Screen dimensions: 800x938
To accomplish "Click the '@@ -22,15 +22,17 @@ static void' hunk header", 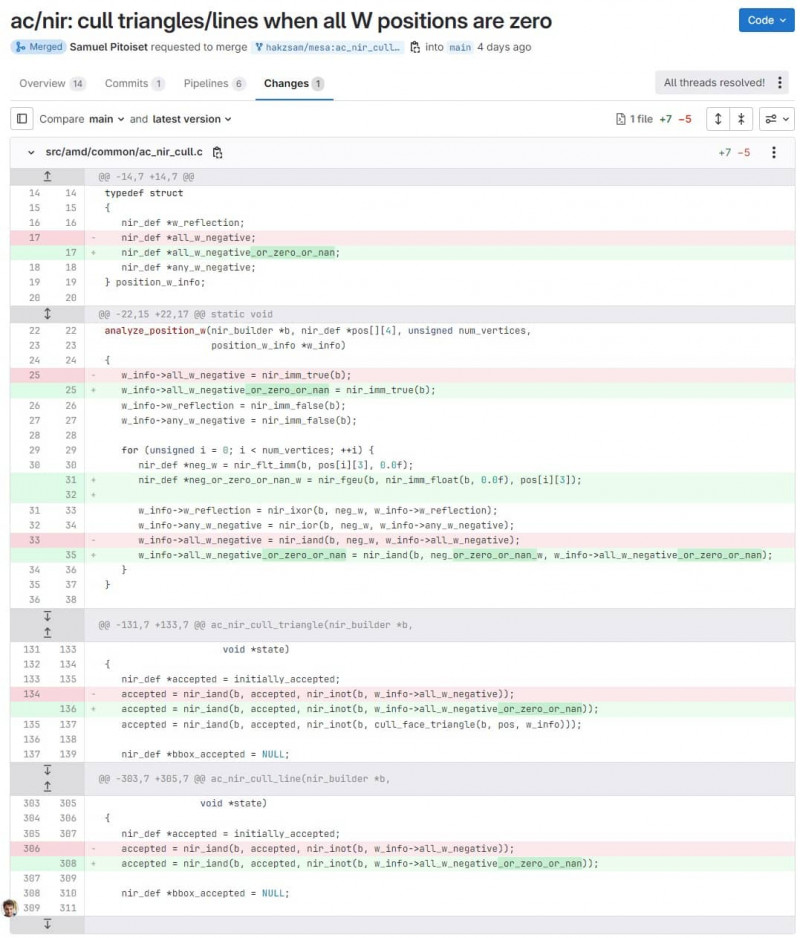I will [x=185, y=314].
